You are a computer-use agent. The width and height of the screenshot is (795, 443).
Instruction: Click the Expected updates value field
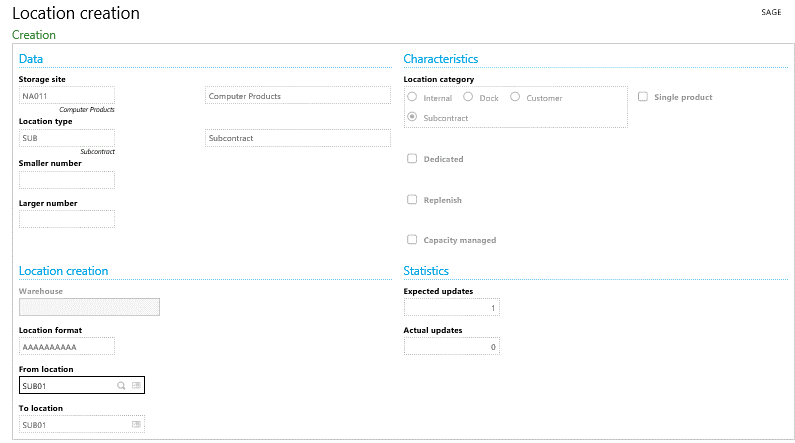coord(451,308)
